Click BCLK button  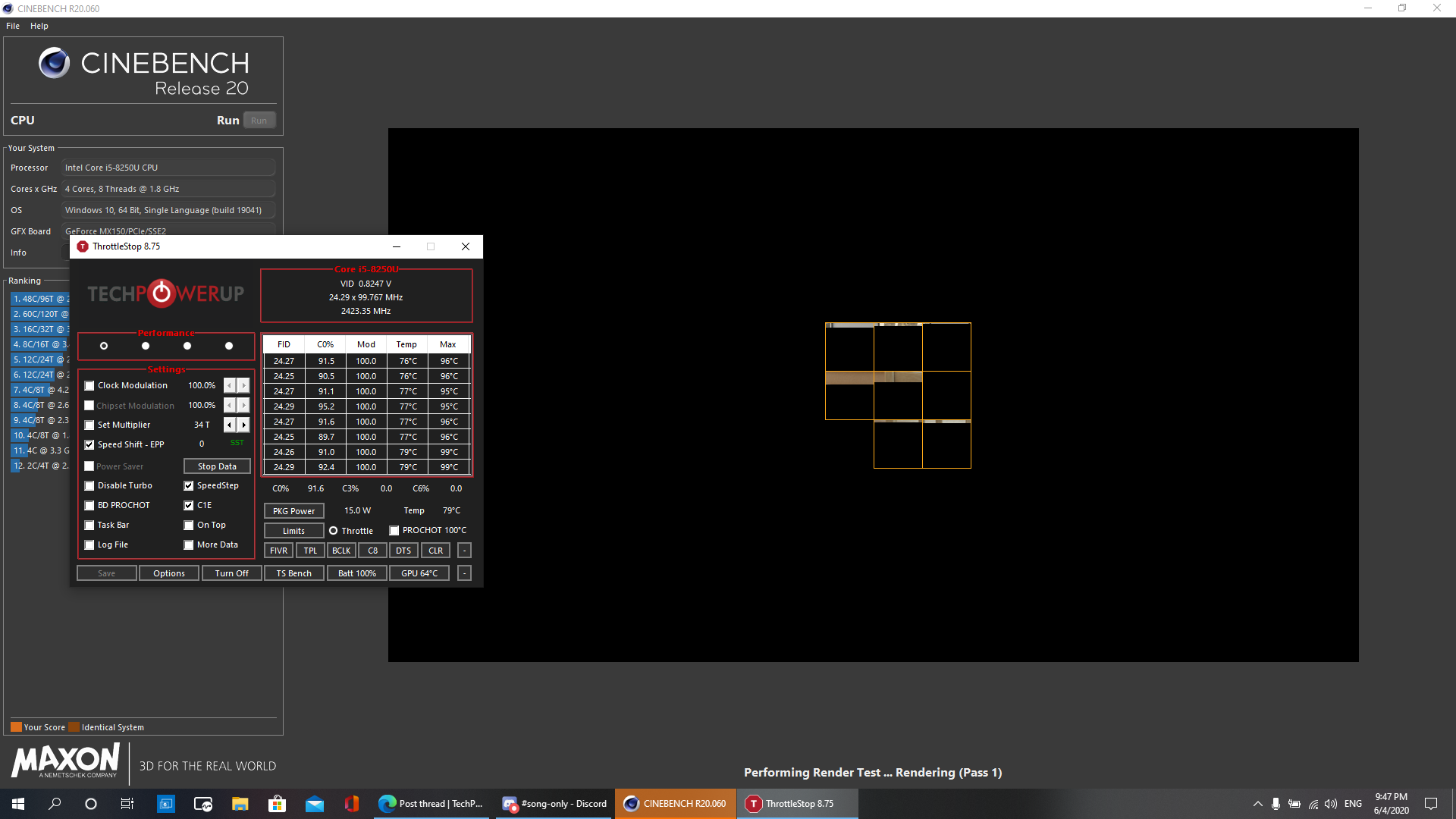(341, 551)
